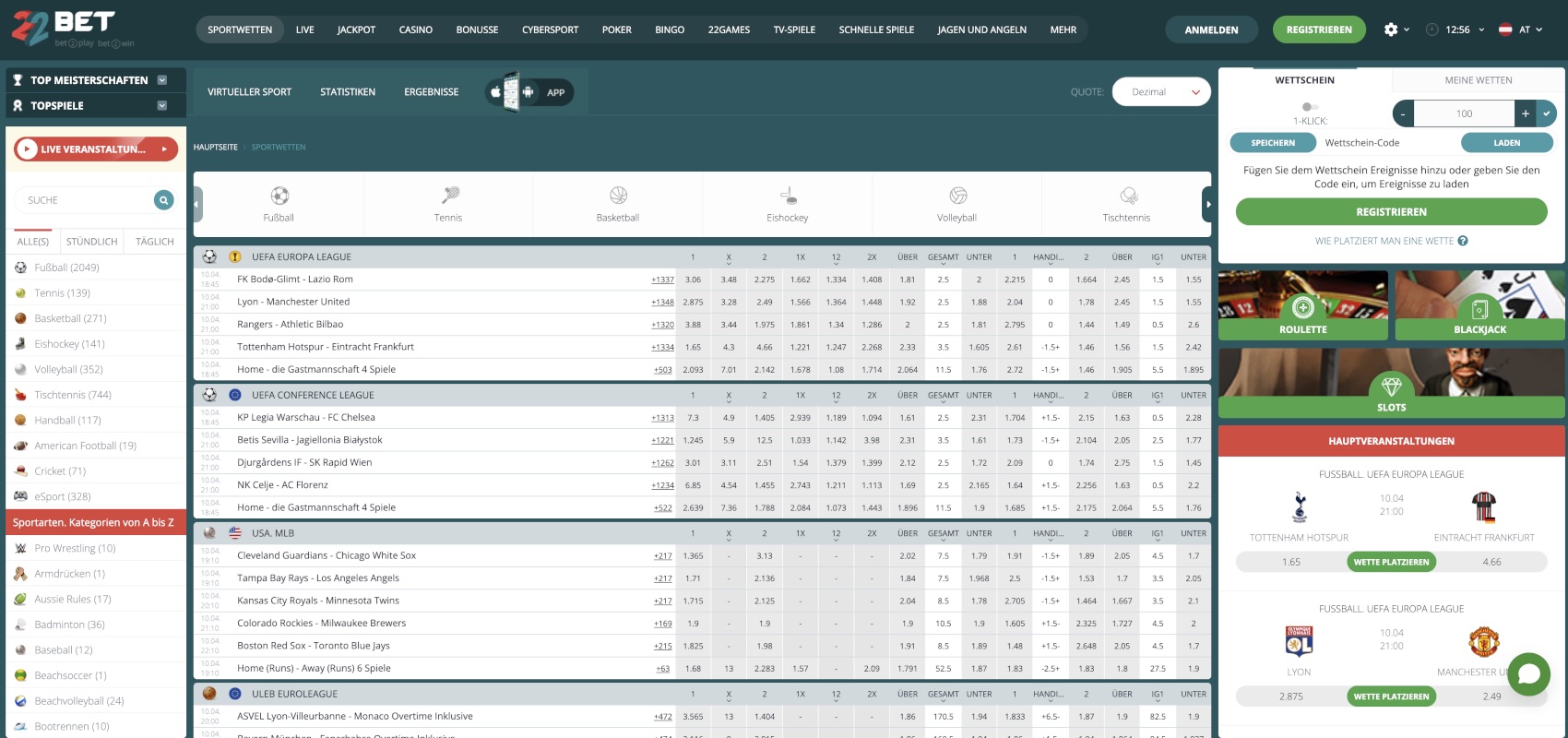Click the Eintracht Frankfurt team crest
Viewport: 1568px width, 738px height.
[1483, 507]
